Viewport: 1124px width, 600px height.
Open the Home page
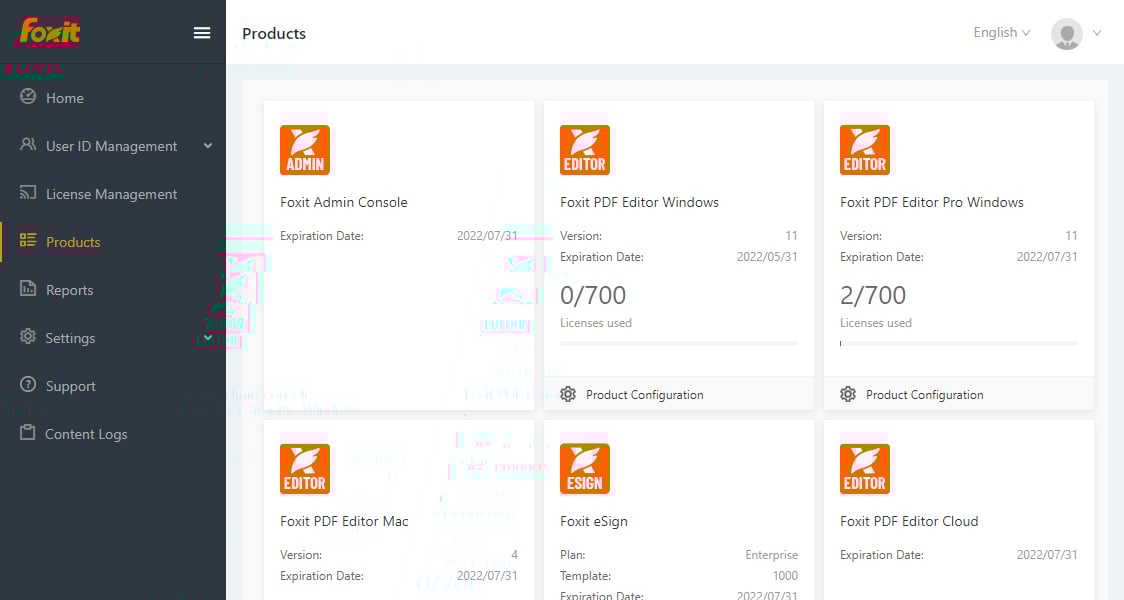click(65, 98)
